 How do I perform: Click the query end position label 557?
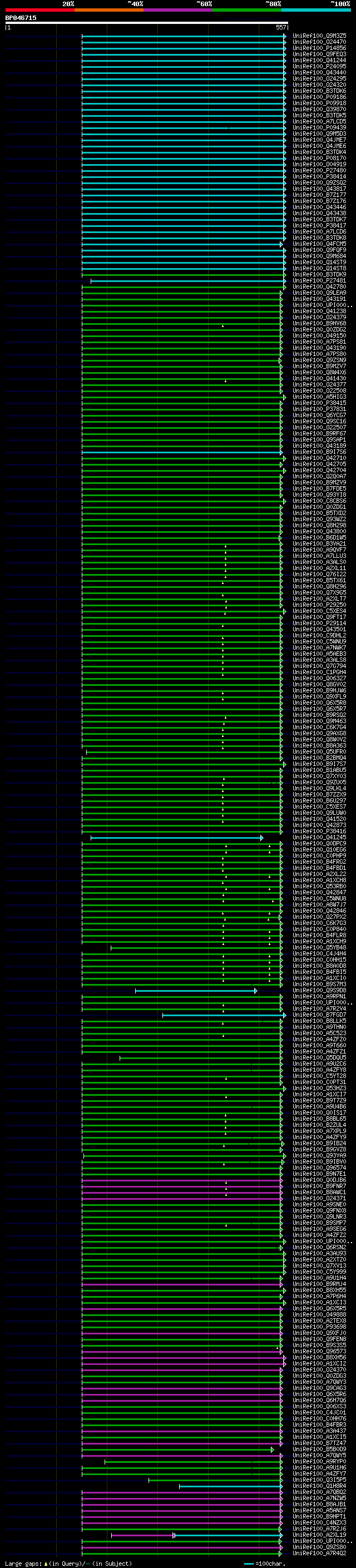(280, 27)
